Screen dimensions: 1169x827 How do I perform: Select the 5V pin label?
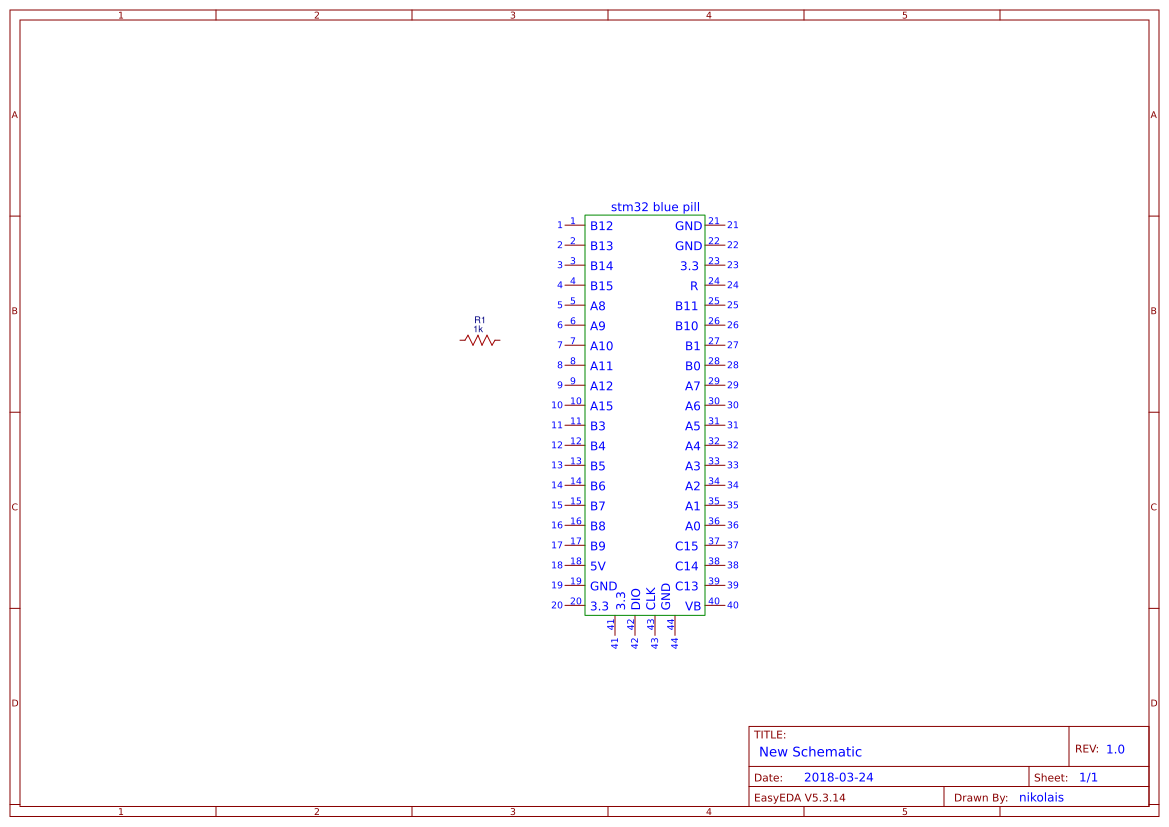tap(597, 567)
